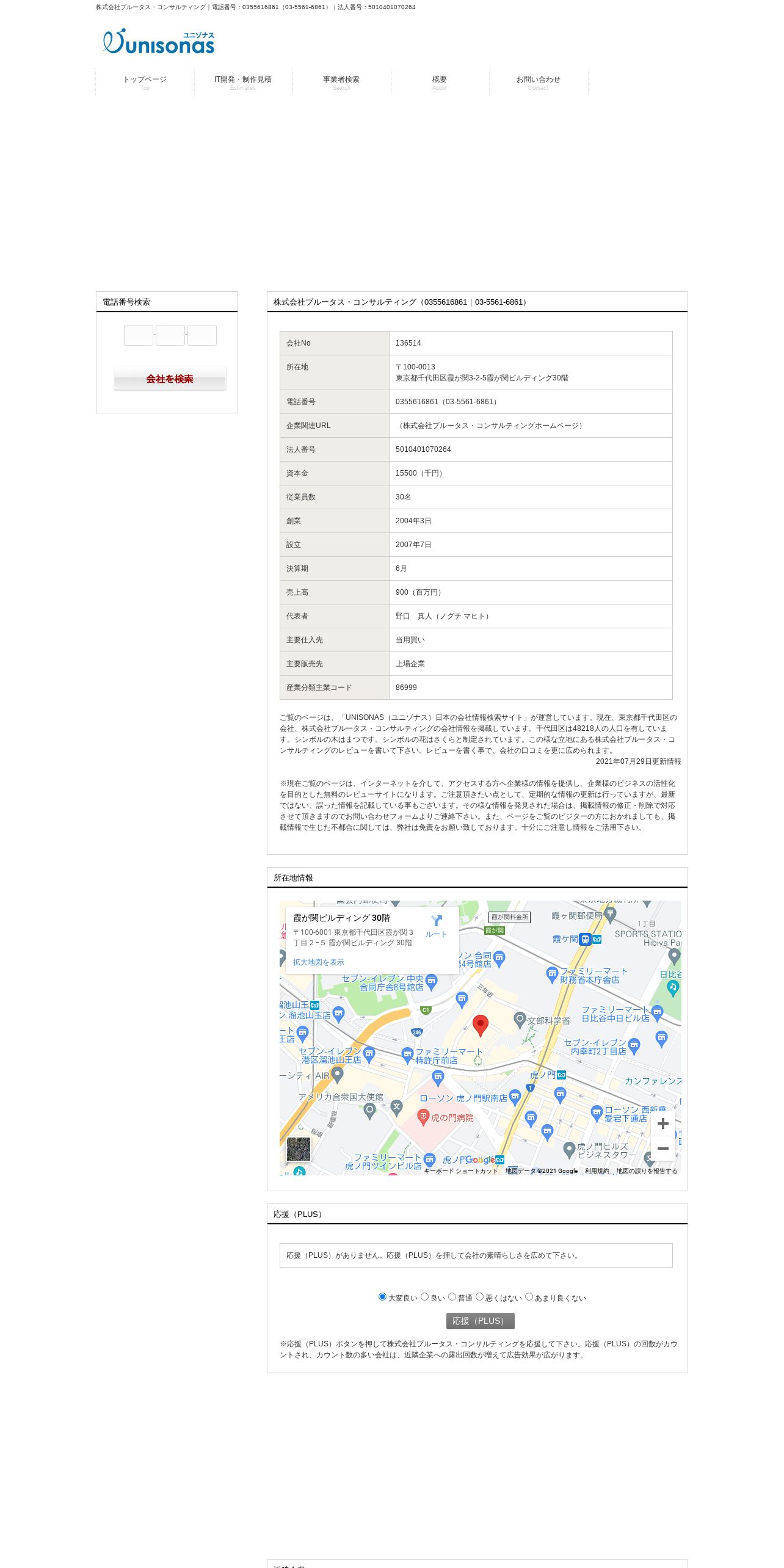The image size is (784, 1568).
Task: Open the IT開発・制作見積 nav item
Action: pyautogui.click(x=243, y=82)
